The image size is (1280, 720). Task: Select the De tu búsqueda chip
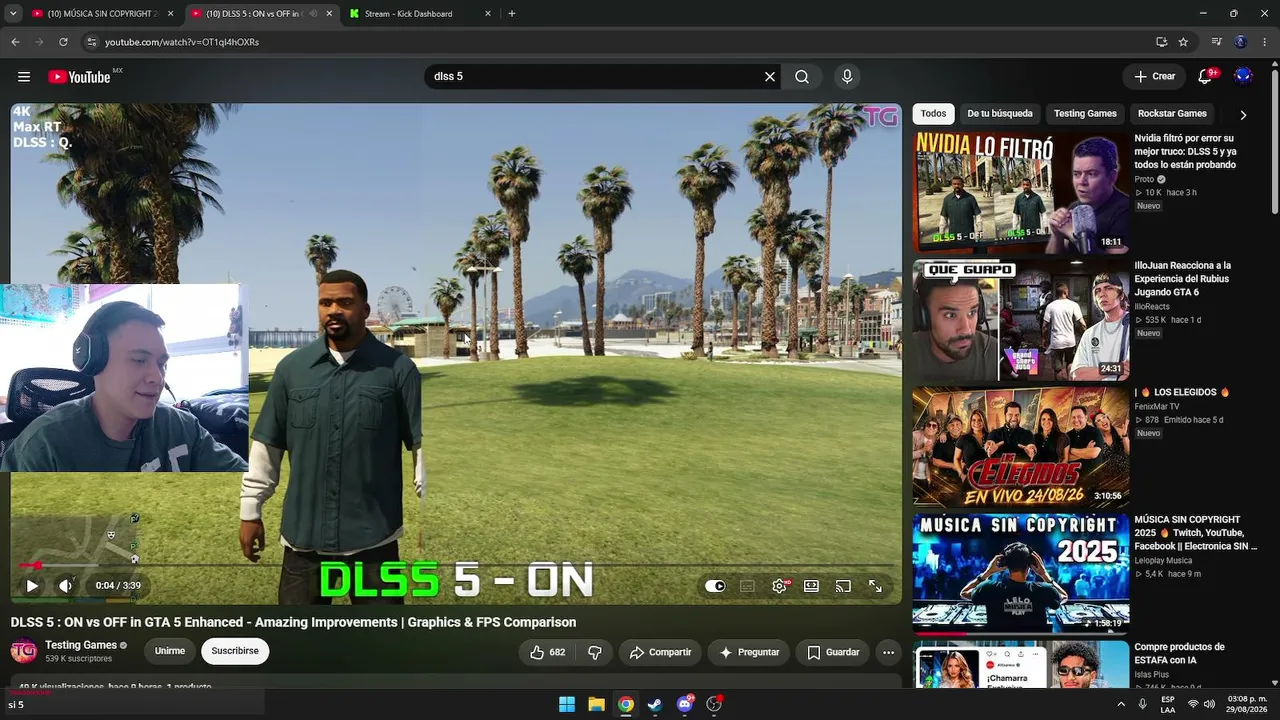click(x=1000, y=114)
